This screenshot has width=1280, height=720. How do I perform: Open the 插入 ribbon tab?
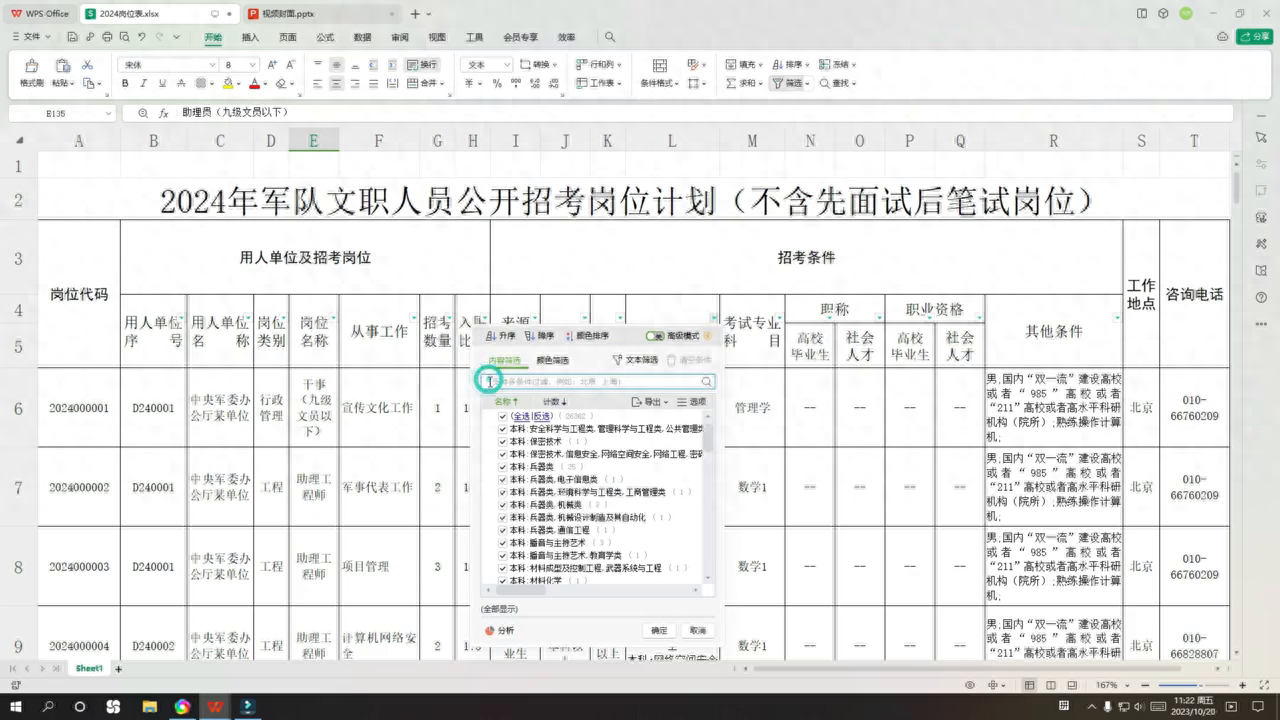(x=250, y=37)
